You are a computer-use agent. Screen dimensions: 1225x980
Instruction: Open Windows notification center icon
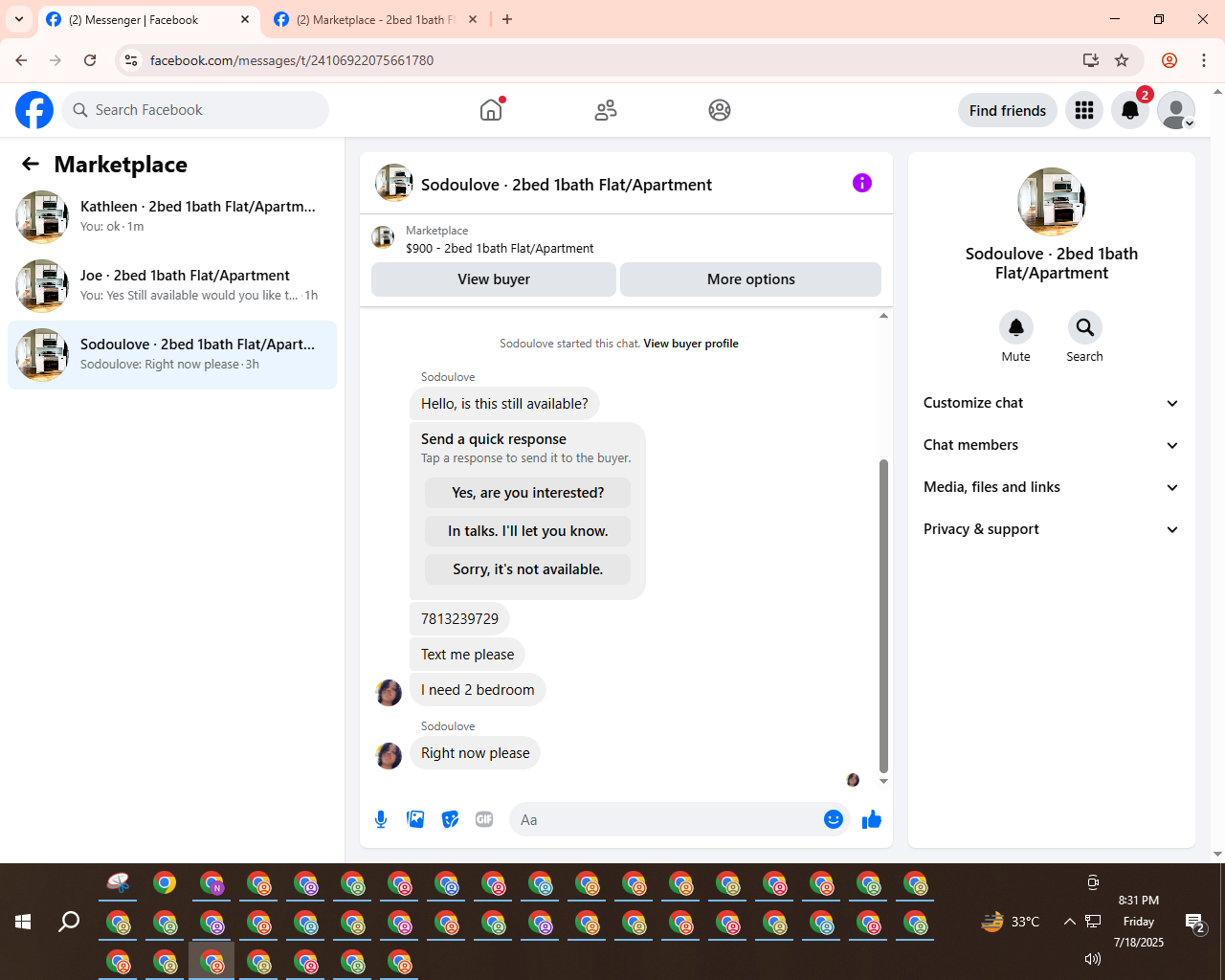(1195, 923)
